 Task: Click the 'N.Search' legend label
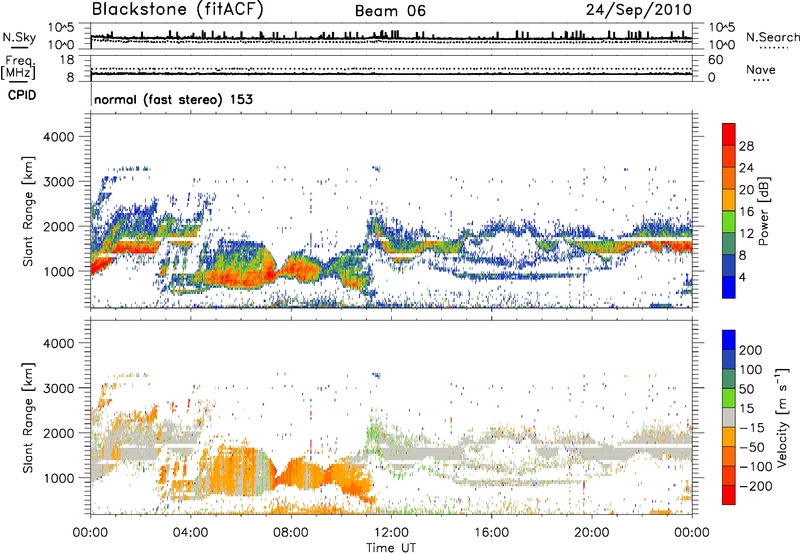point(772,37)
